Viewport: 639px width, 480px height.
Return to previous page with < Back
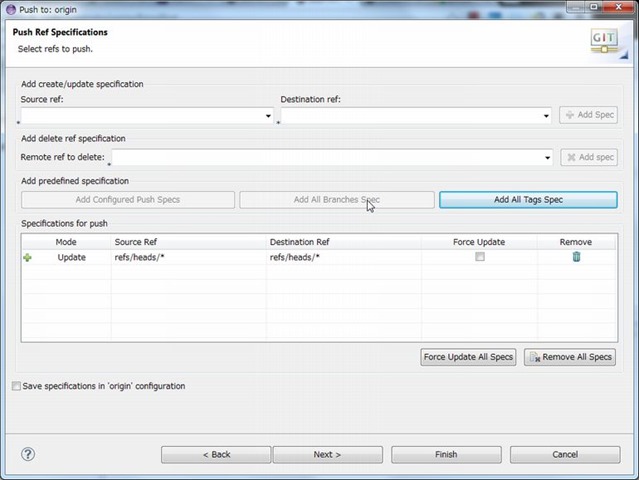click(216, 454)
